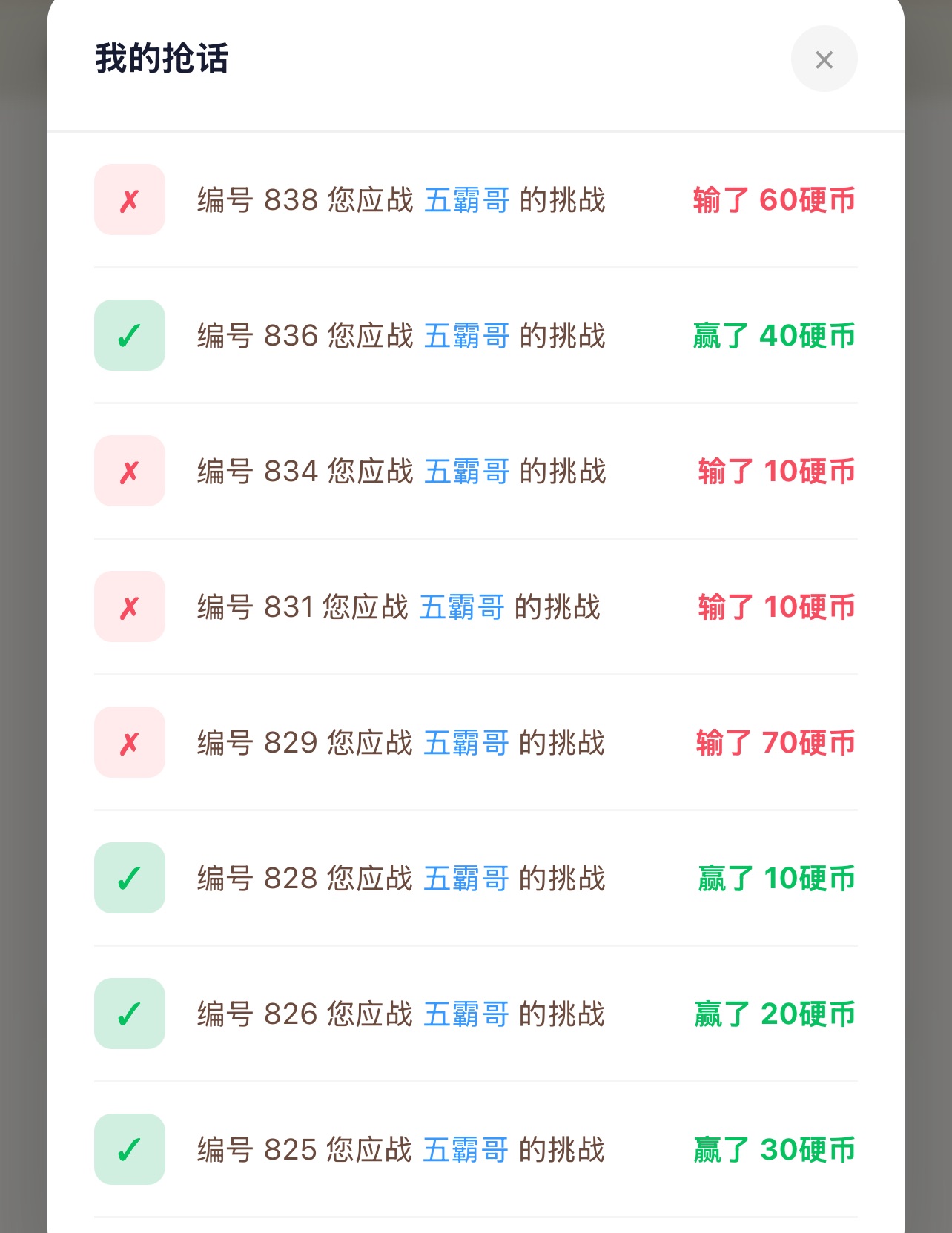Click green checkmark icon for entry 836
The image size is (952, 1233).
point(130,335)
